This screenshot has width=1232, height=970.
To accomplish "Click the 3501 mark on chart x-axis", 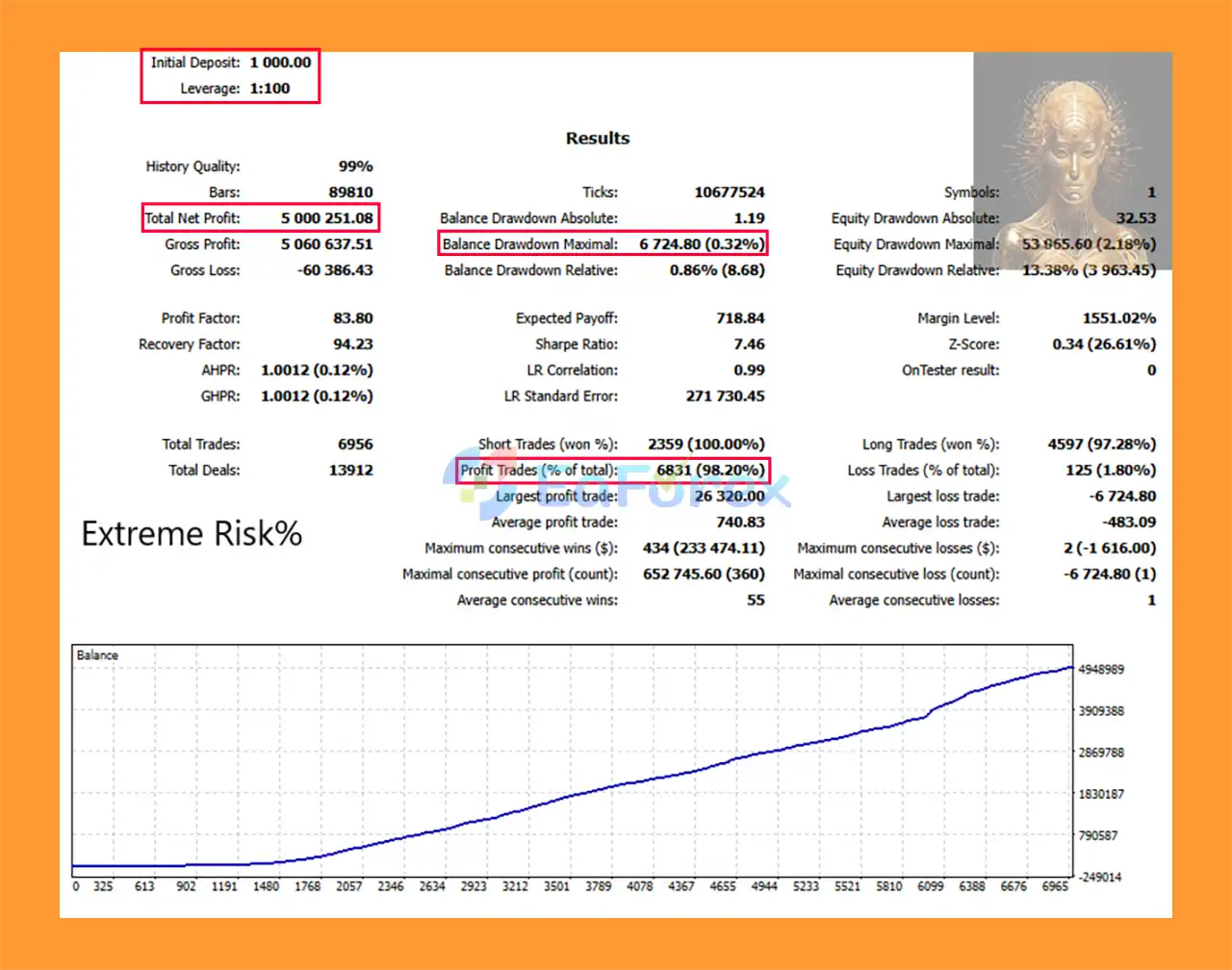I will 556,886.
